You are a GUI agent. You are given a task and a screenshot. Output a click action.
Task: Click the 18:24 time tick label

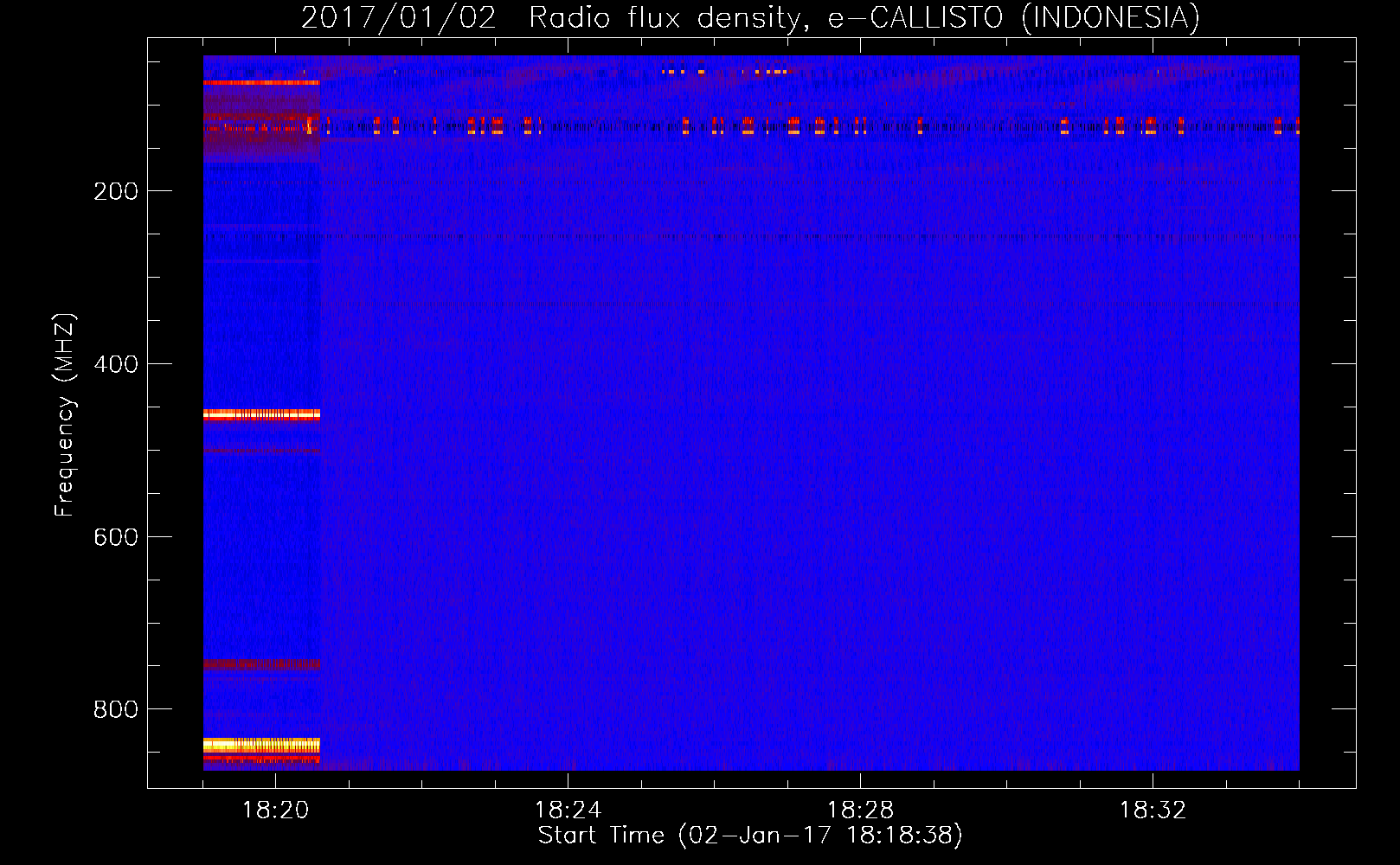(568, 811)
